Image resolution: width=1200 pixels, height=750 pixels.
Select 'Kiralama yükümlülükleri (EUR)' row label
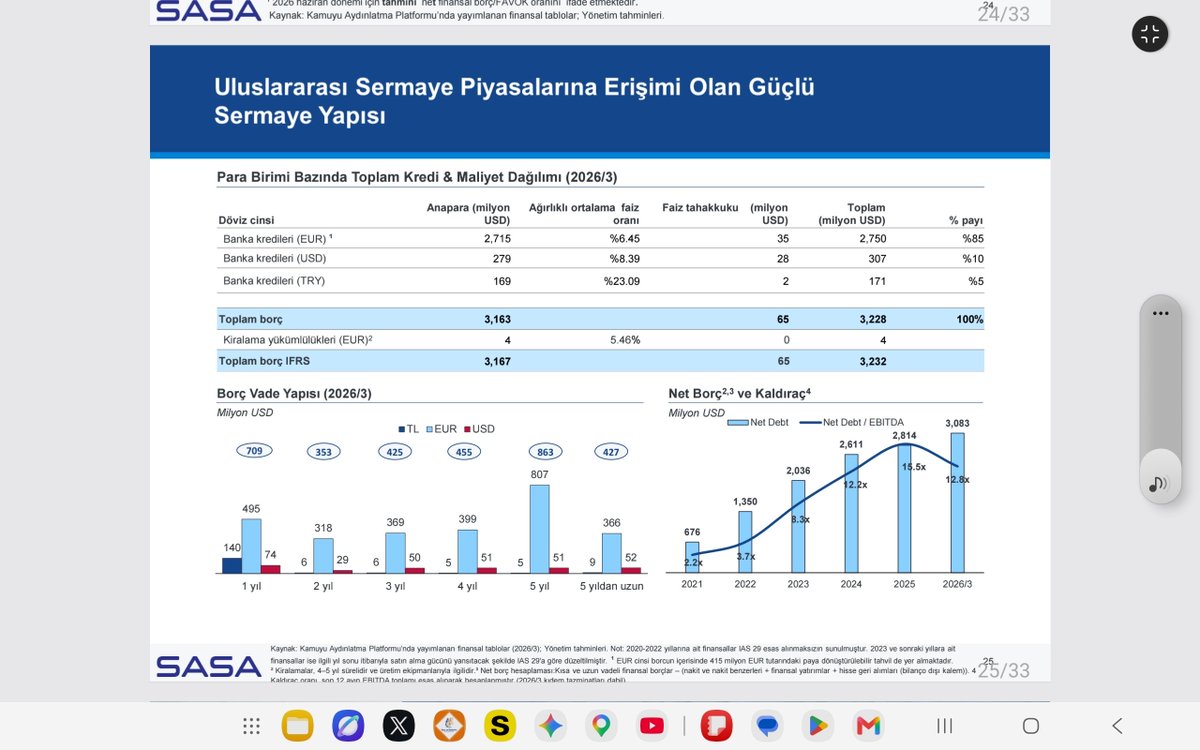[x=298, y=340]
